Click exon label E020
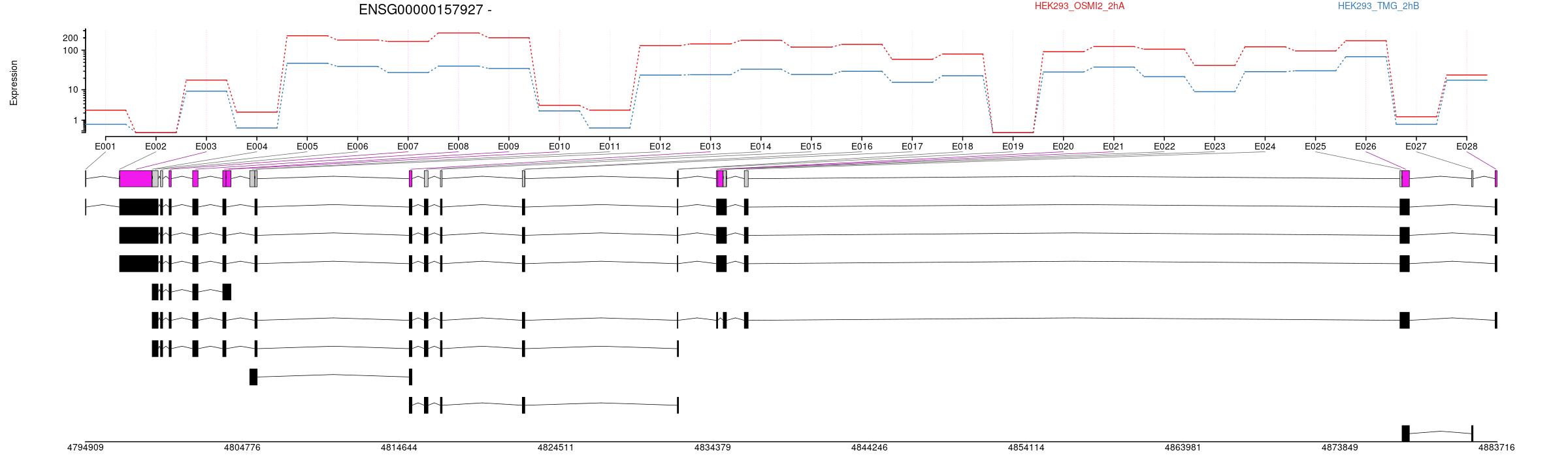Image resolution: width=1568 pixels, height=457 pixels. click(x=1063, y=146)
